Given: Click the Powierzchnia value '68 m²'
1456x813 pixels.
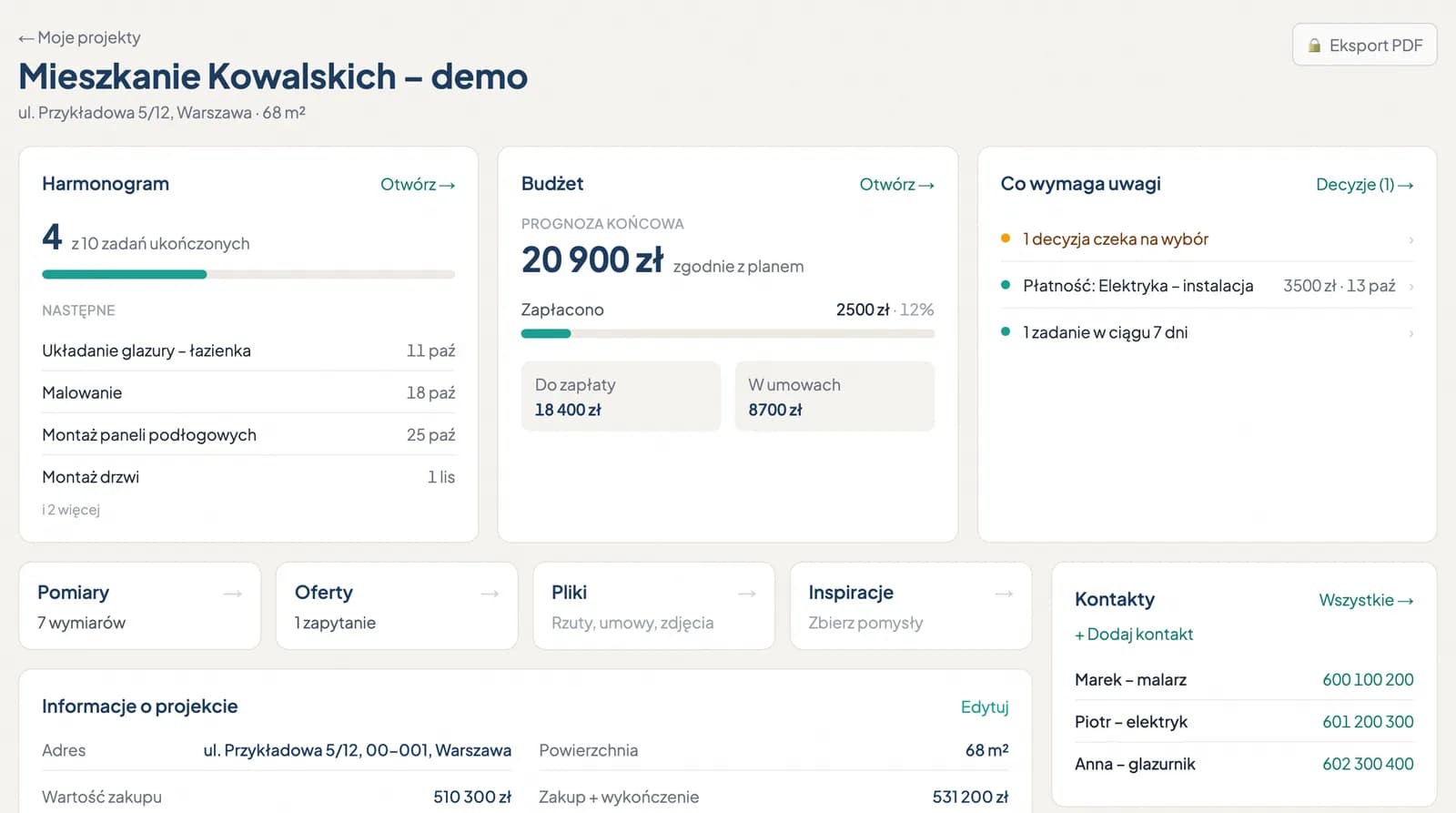Looking at the screenshot, I should 986,750.
